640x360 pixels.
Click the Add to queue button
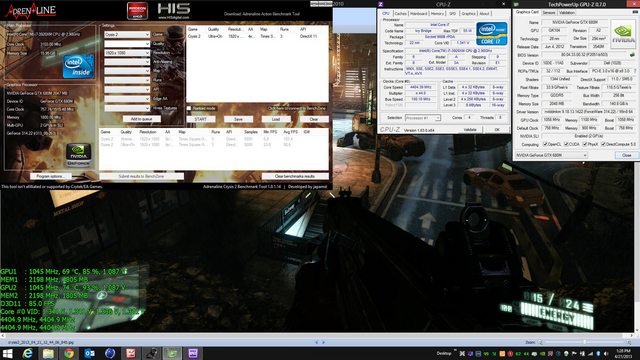click(x=142, y=119)
